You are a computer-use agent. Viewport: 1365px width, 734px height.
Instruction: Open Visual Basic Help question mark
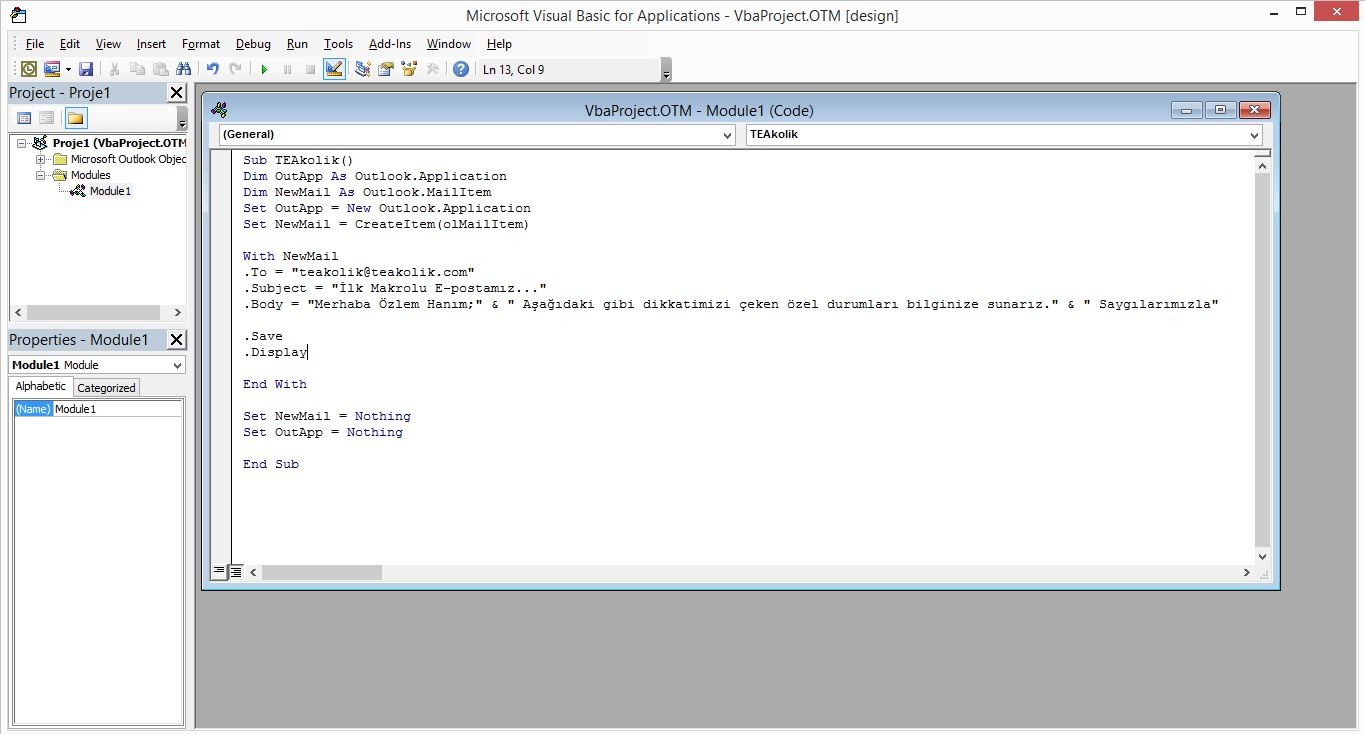pos(460,69)
